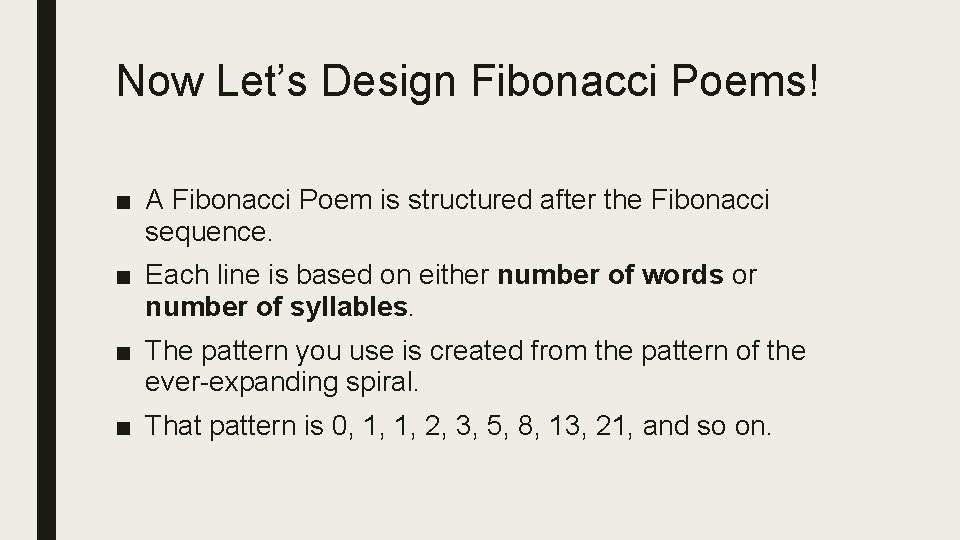Click the word 'sequence.' in first bullet
Image resolution: width=960 pixels, height=540 pixels.
(x=208, y=233)
